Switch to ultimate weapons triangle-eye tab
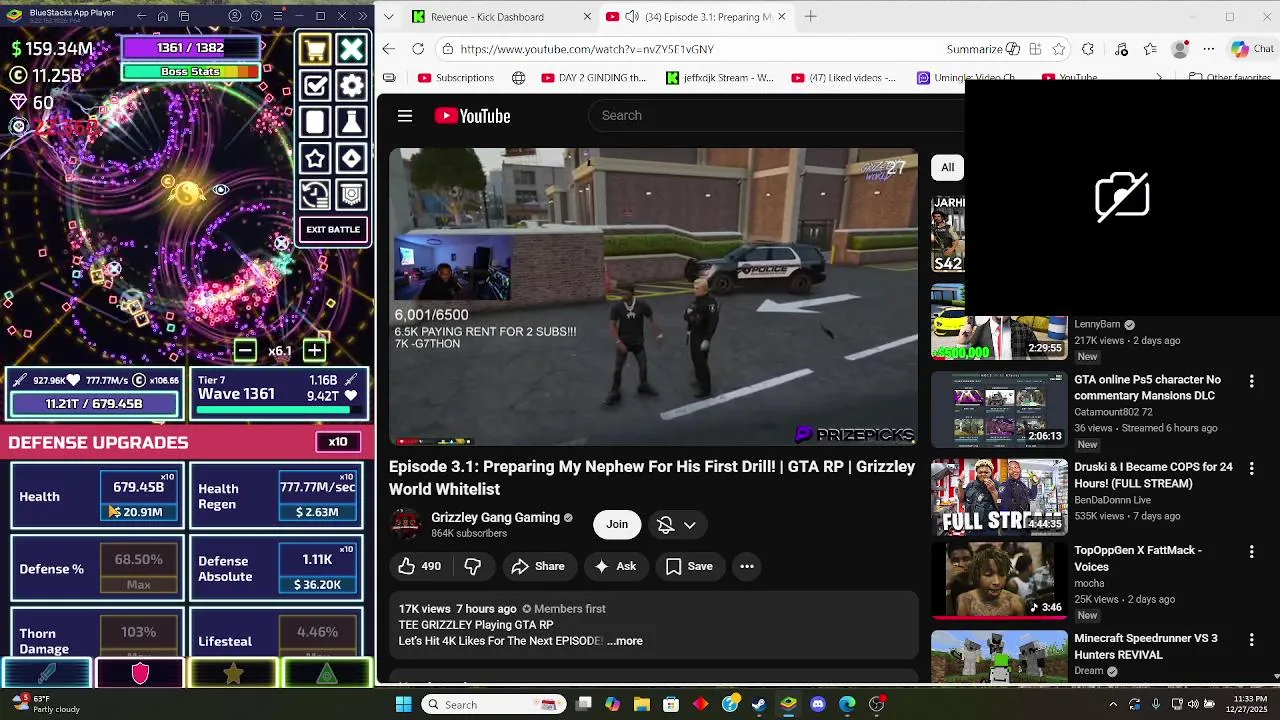This screenshot has width=1280, height=720. (327, 674)
